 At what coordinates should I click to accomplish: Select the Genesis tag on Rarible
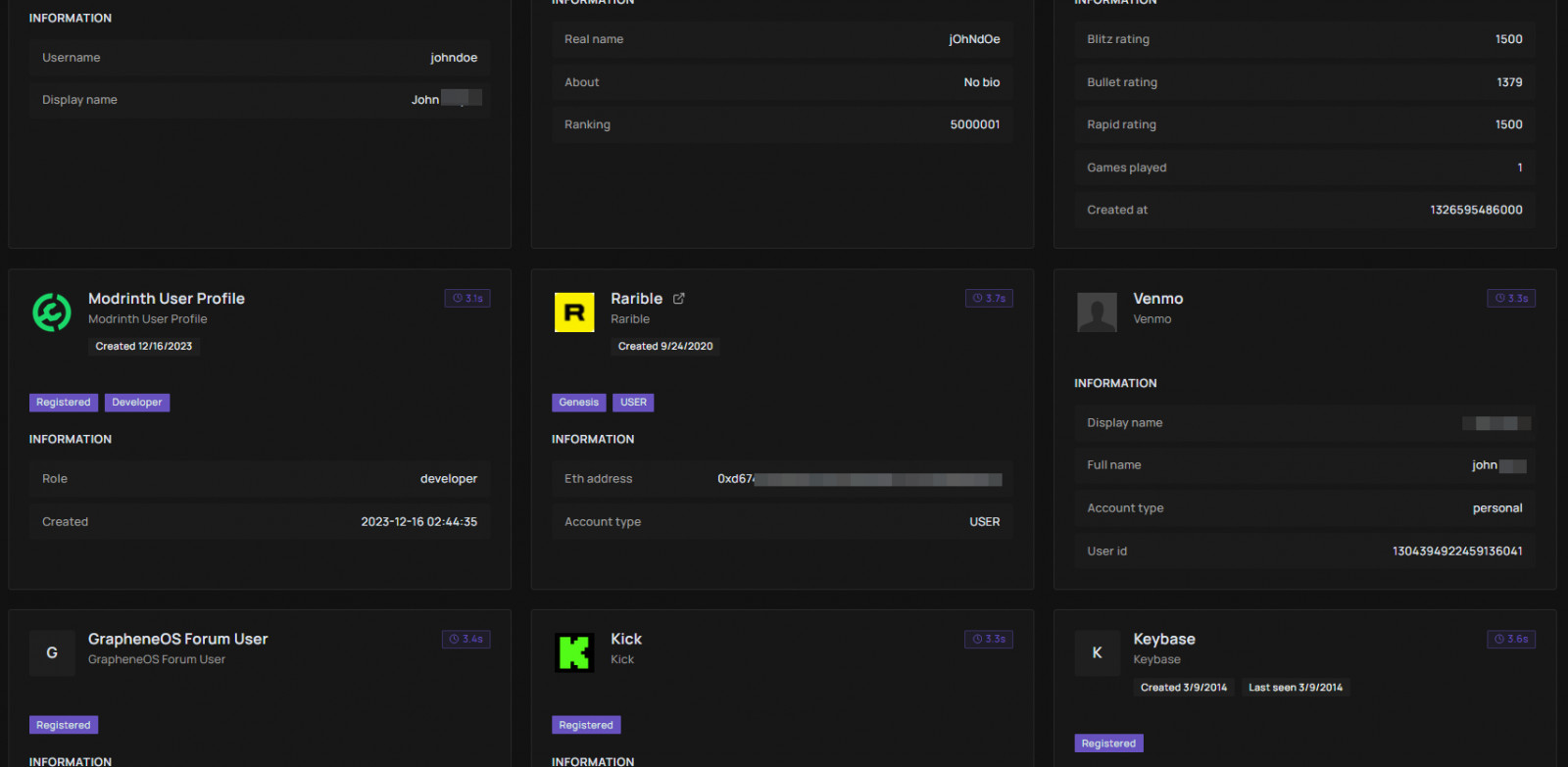click(x=578, y=403)
